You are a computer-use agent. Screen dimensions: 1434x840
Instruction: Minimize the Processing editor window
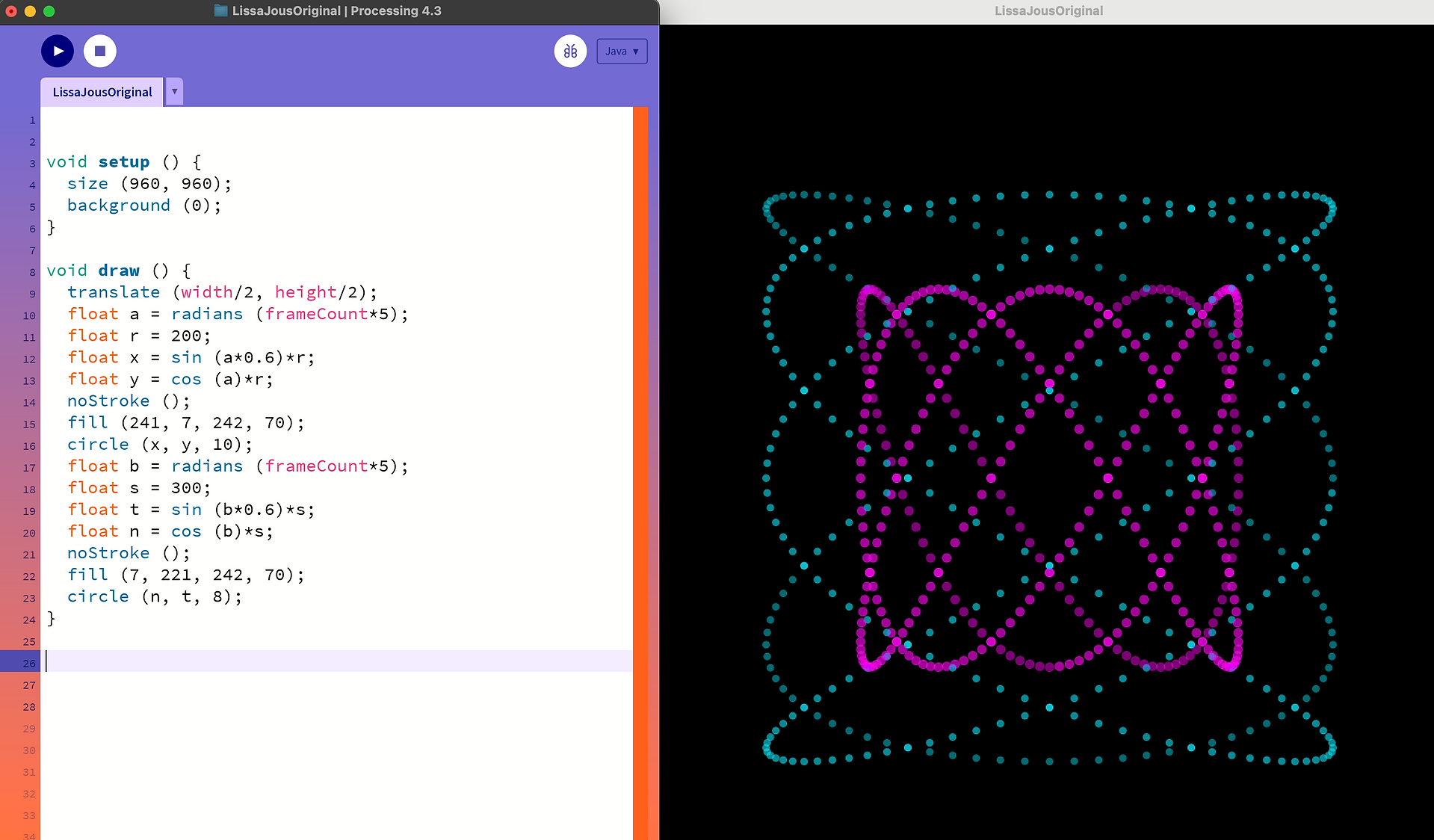click(x=30, y=11)
